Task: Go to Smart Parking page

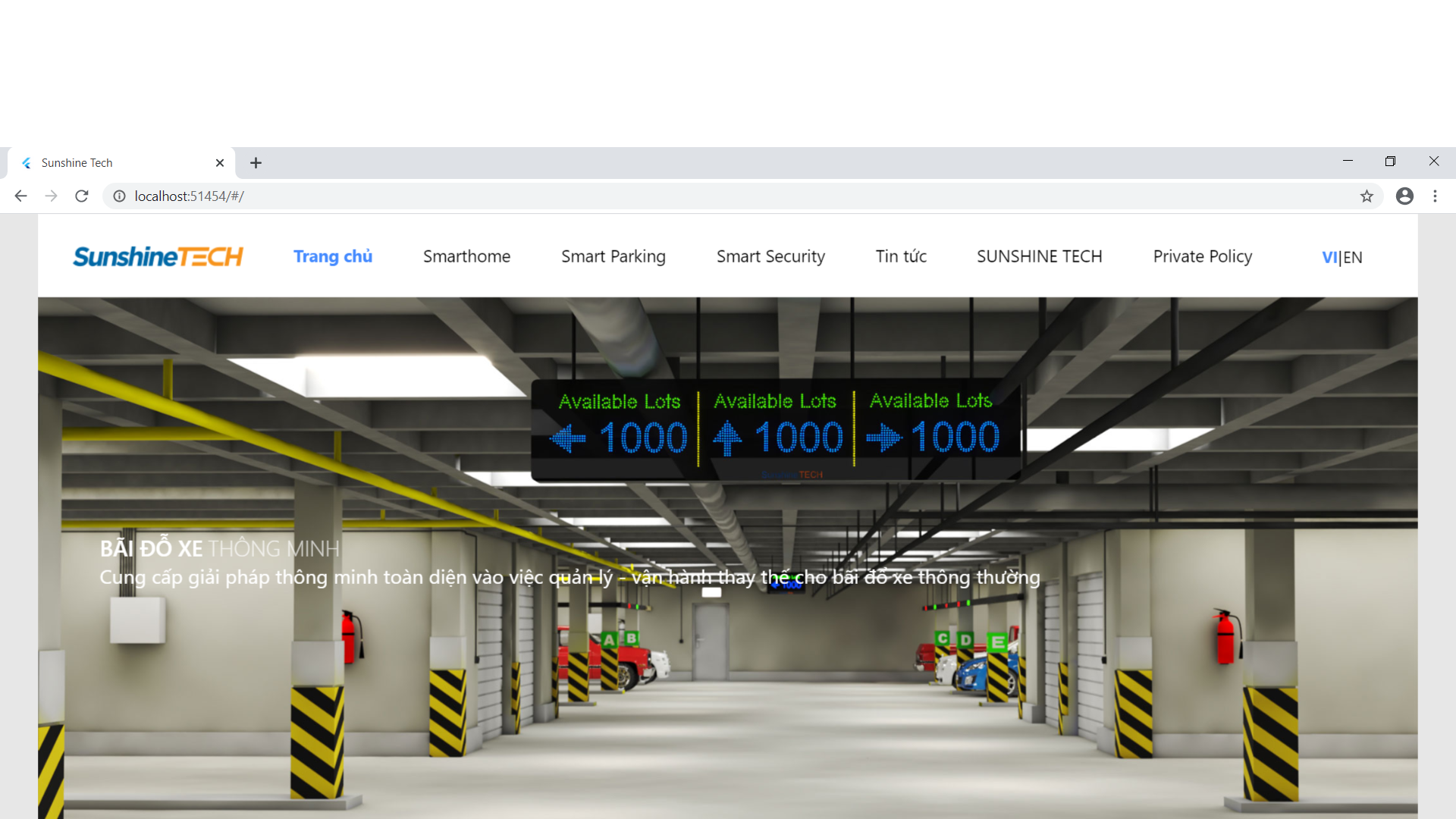Action: coord(613,256)
